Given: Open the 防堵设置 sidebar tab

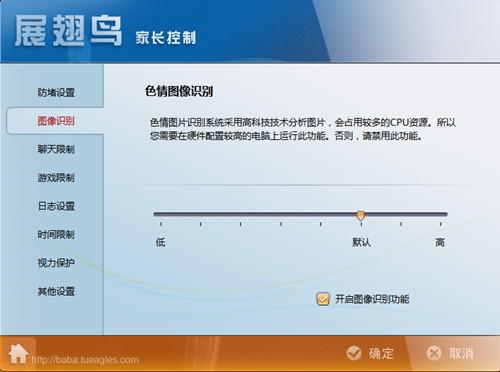Looking at the screenshot, I should [56, 92].
